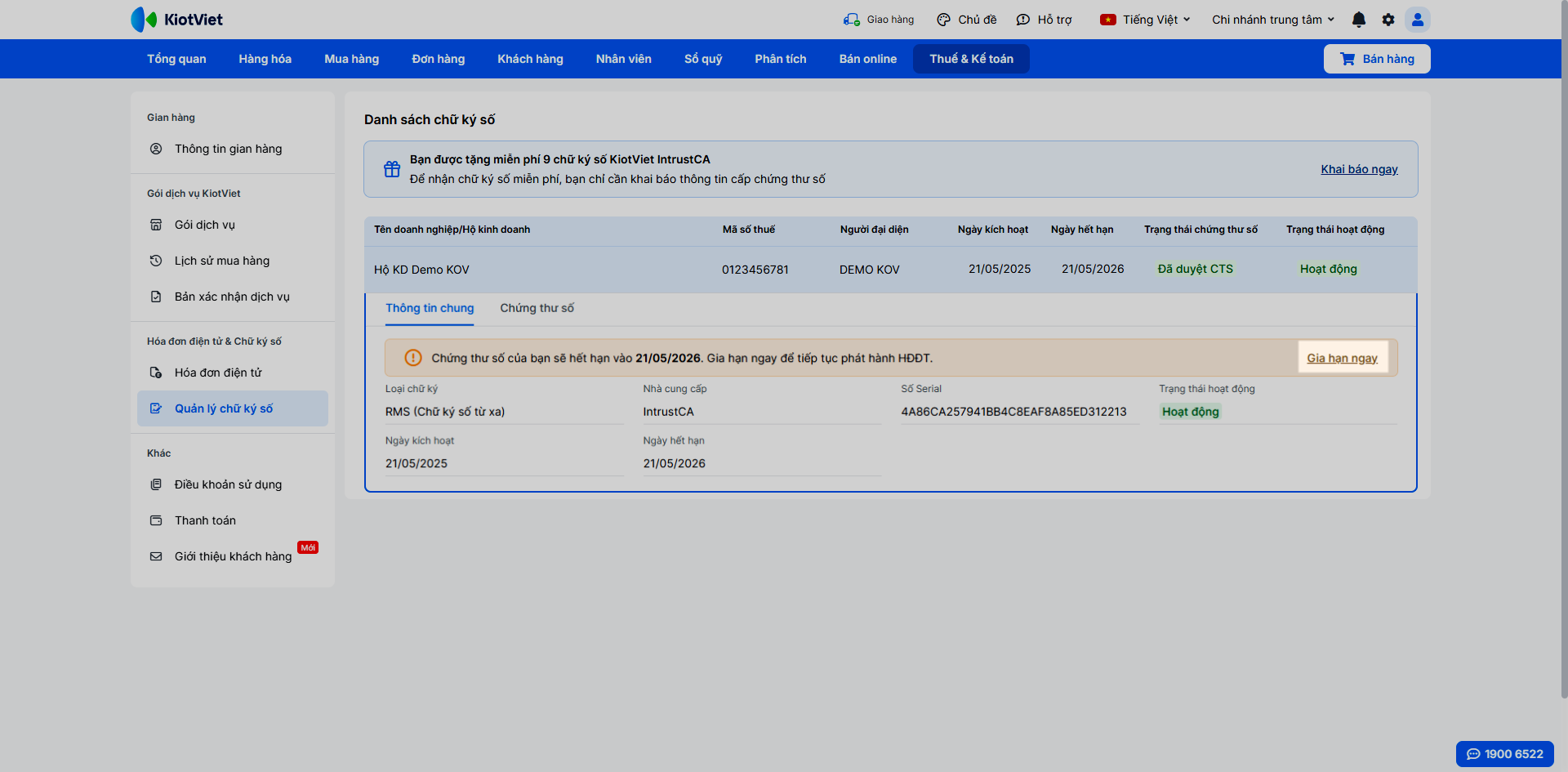Open the Thuế & Kế toán menu
This screenshot has height=772, width=1568.
point(971,59)
